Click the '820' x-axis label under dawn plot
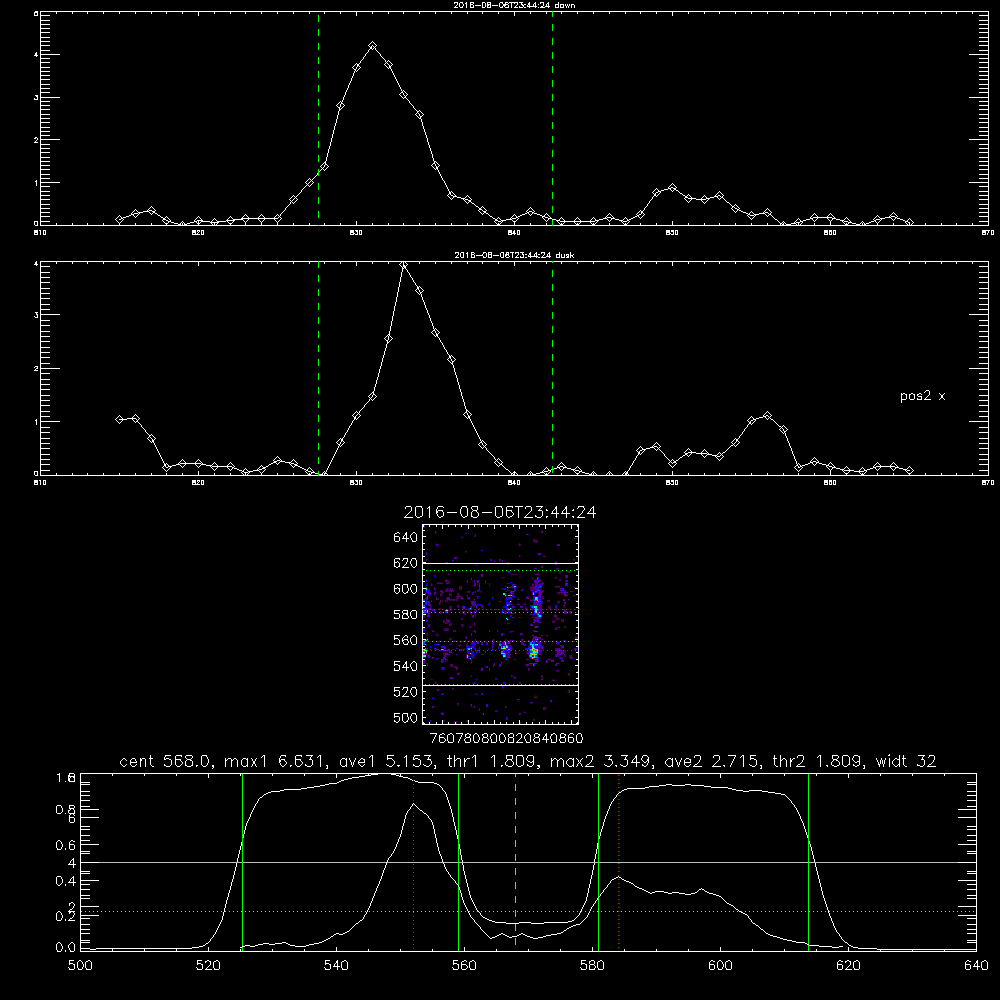The width and height of the screenshot is (1000, 1000). click(x=198, y=233)
